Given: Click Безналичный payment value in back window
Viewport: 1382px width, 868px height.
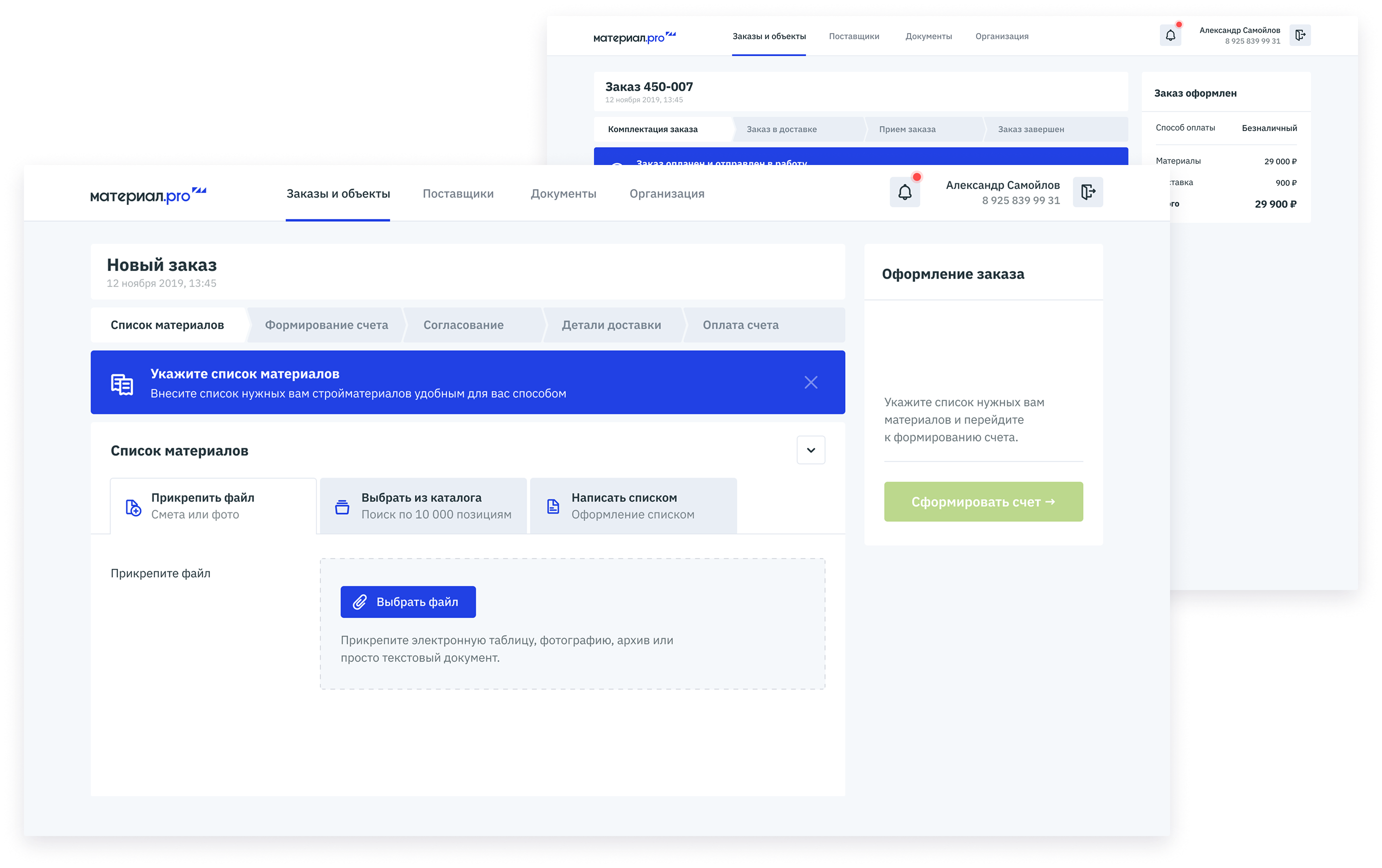Looking at the screenshot, I should coord(1269,128).
